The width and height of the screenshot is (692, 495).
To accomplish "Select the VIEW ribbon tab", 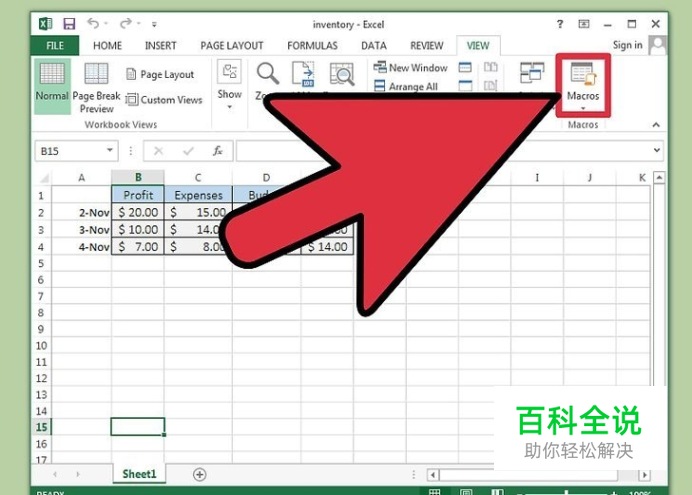I will point(478,45).
